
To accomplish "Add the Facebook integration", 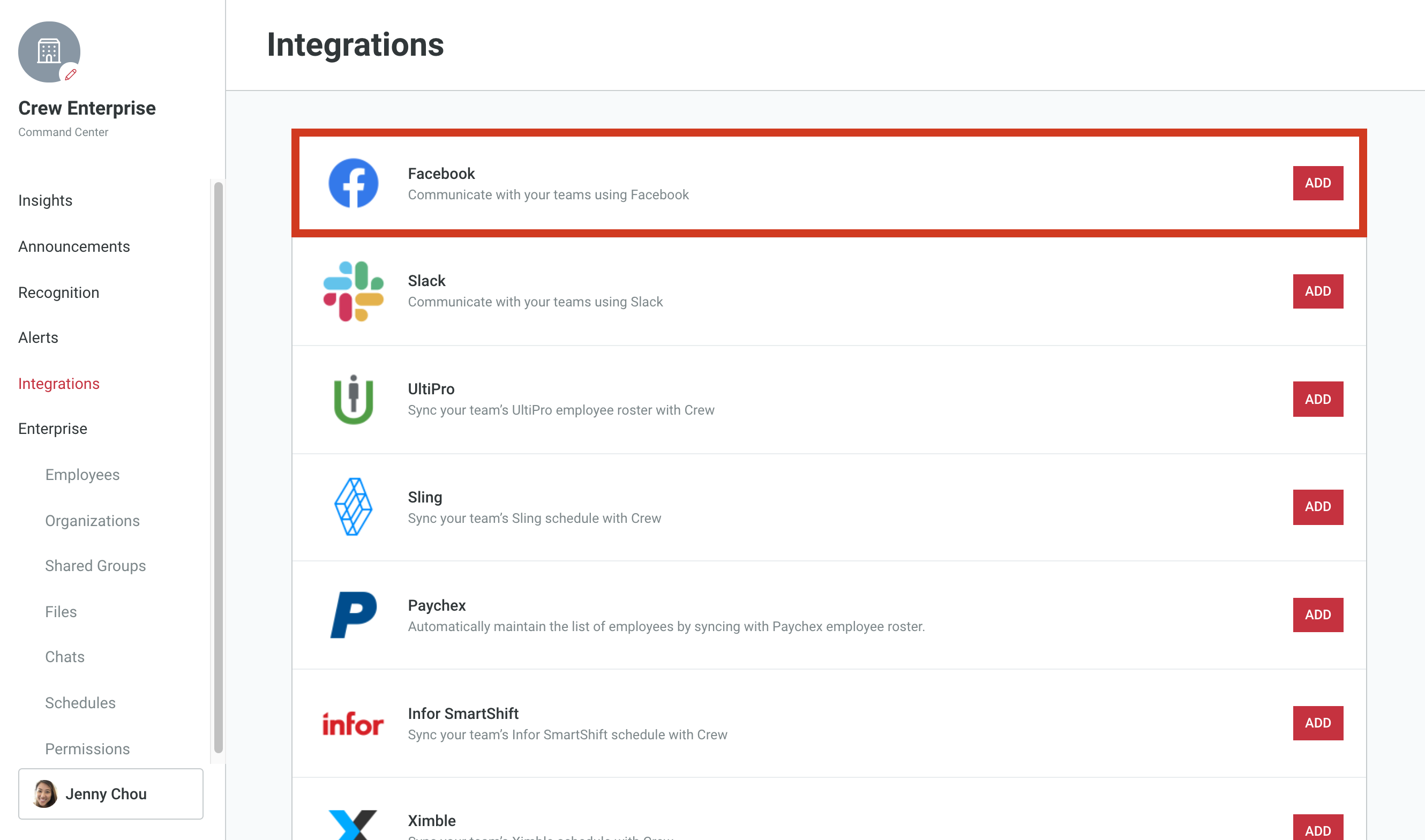I will (x=1317, y=183).
